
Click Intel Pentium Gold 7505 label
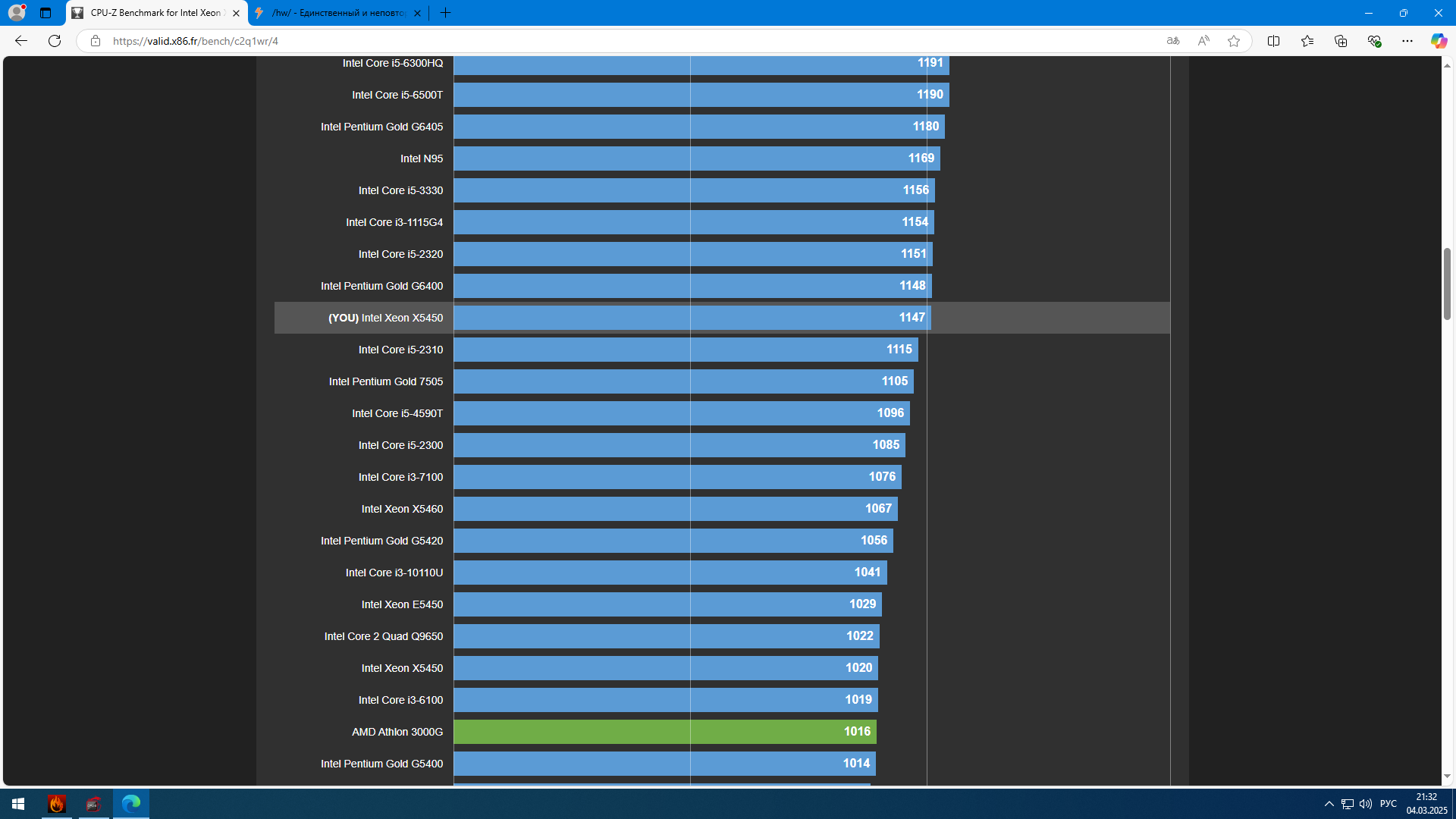click(x=386, y=381)
